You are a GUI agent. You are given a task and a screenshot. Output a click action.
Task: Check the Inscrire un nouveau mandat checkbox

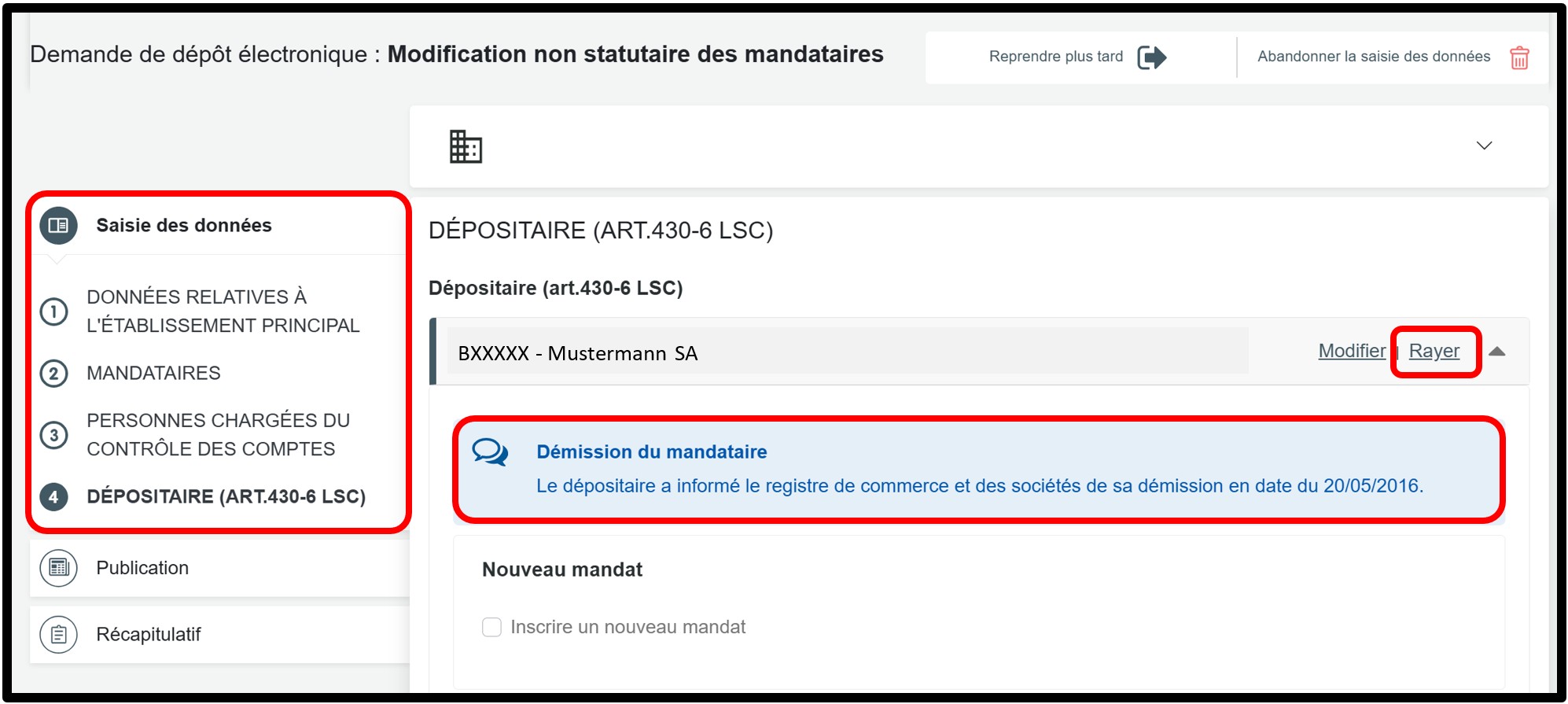click(x=491, y=627)
